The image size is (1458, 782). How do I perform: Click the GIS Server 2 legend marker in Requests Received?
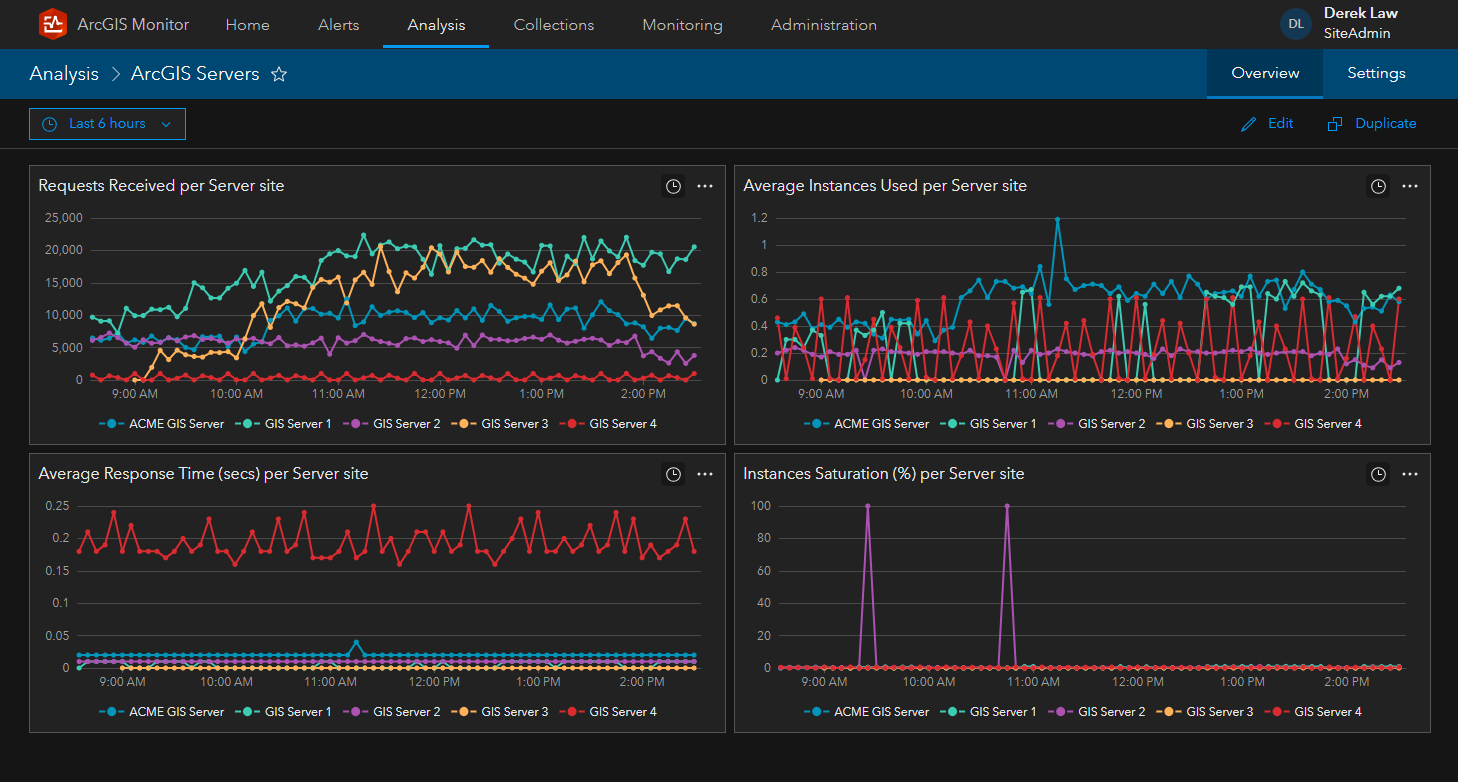[x=356, y=424]
